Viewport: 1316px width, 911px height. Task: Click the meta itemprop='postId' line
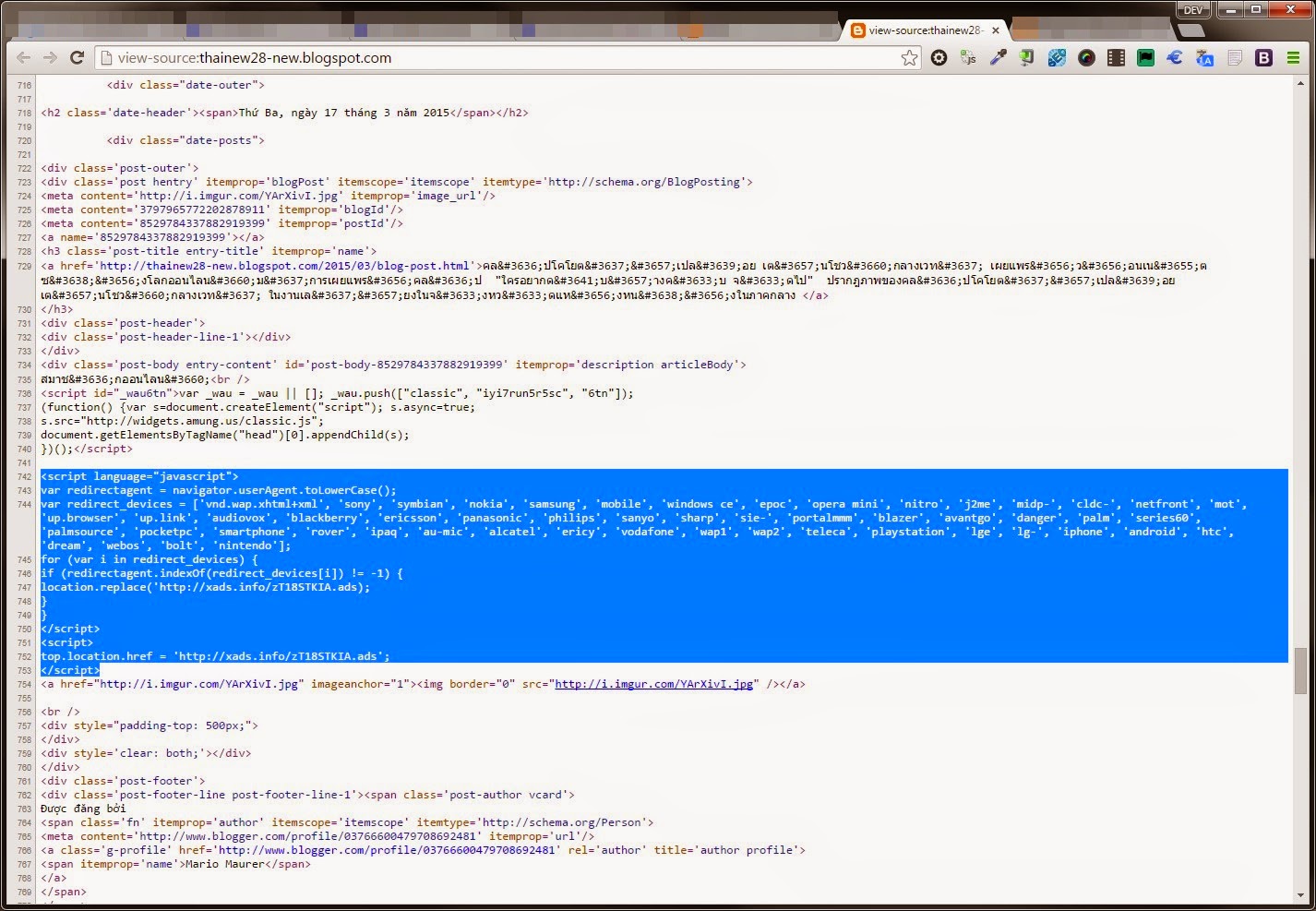tap(221, 223)
